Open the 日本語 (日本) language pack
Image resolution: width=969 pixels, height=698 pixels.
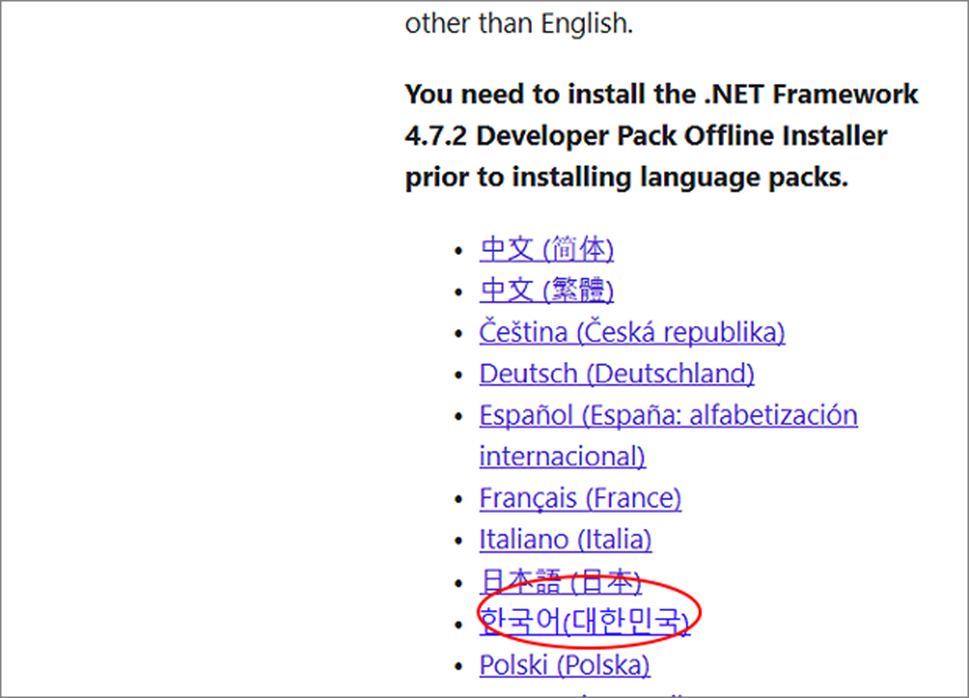(561, 581)
